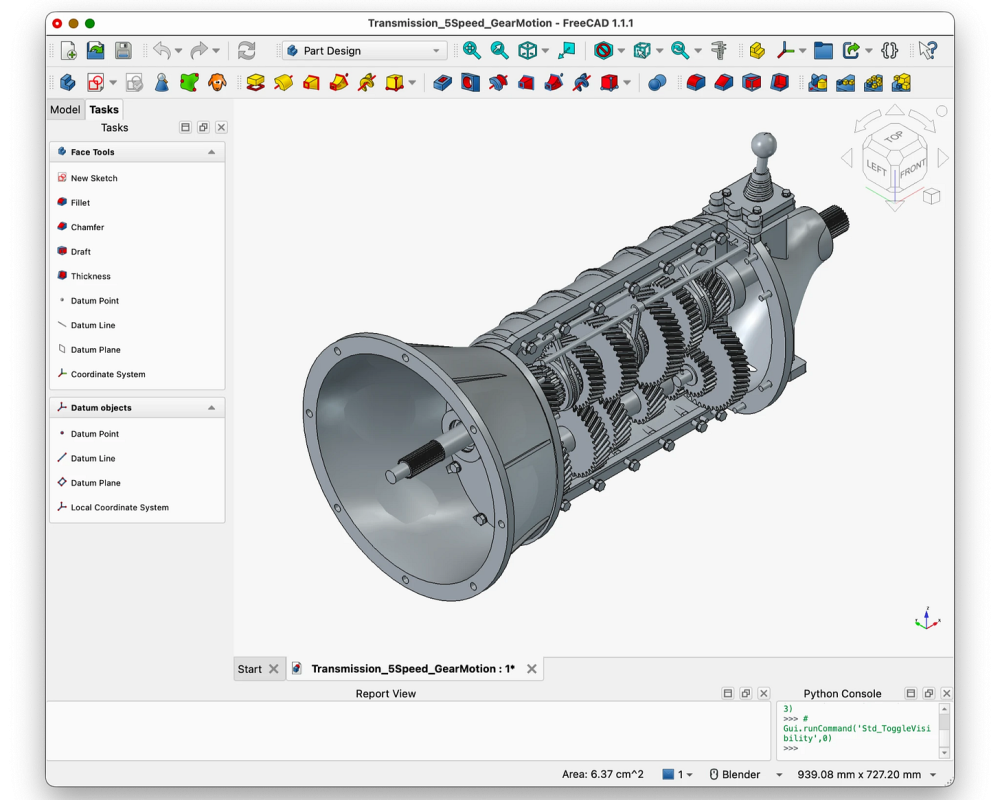
Task: Click the Python Console vertical scrollbar
Action: coord(945,731)
